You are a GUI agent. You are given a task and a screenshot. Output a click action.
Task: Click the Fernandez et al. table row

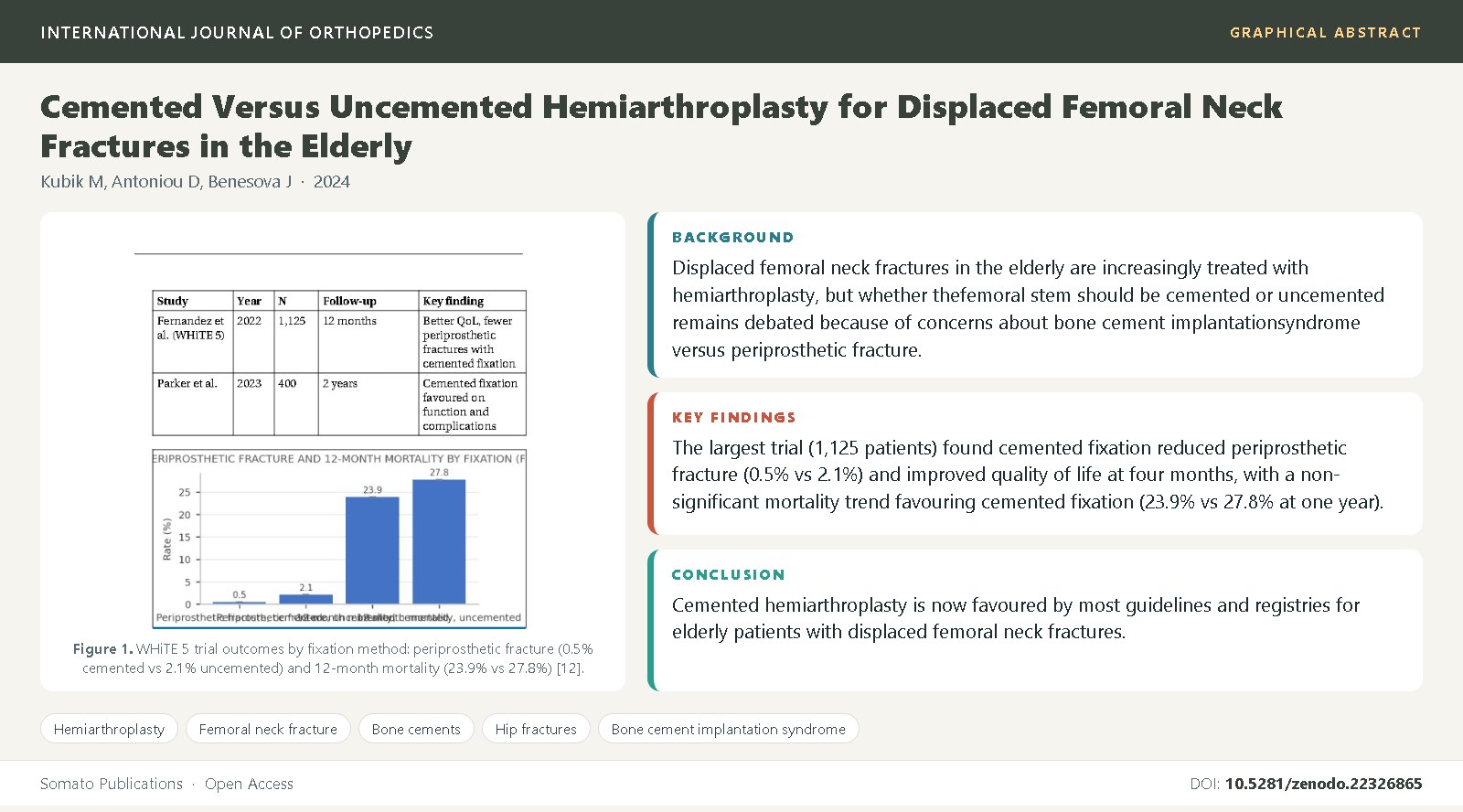[x=338, y=342]
